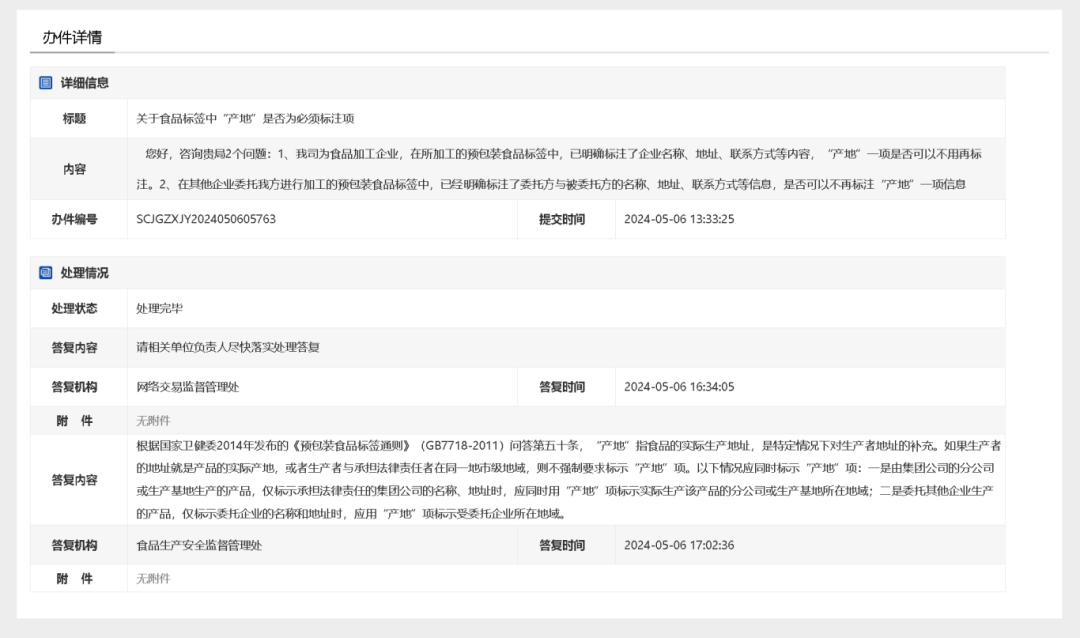Click 答复时间 label beside 17:02:36
Viewport: 1080px width, 638px height.
click(562, 545)
